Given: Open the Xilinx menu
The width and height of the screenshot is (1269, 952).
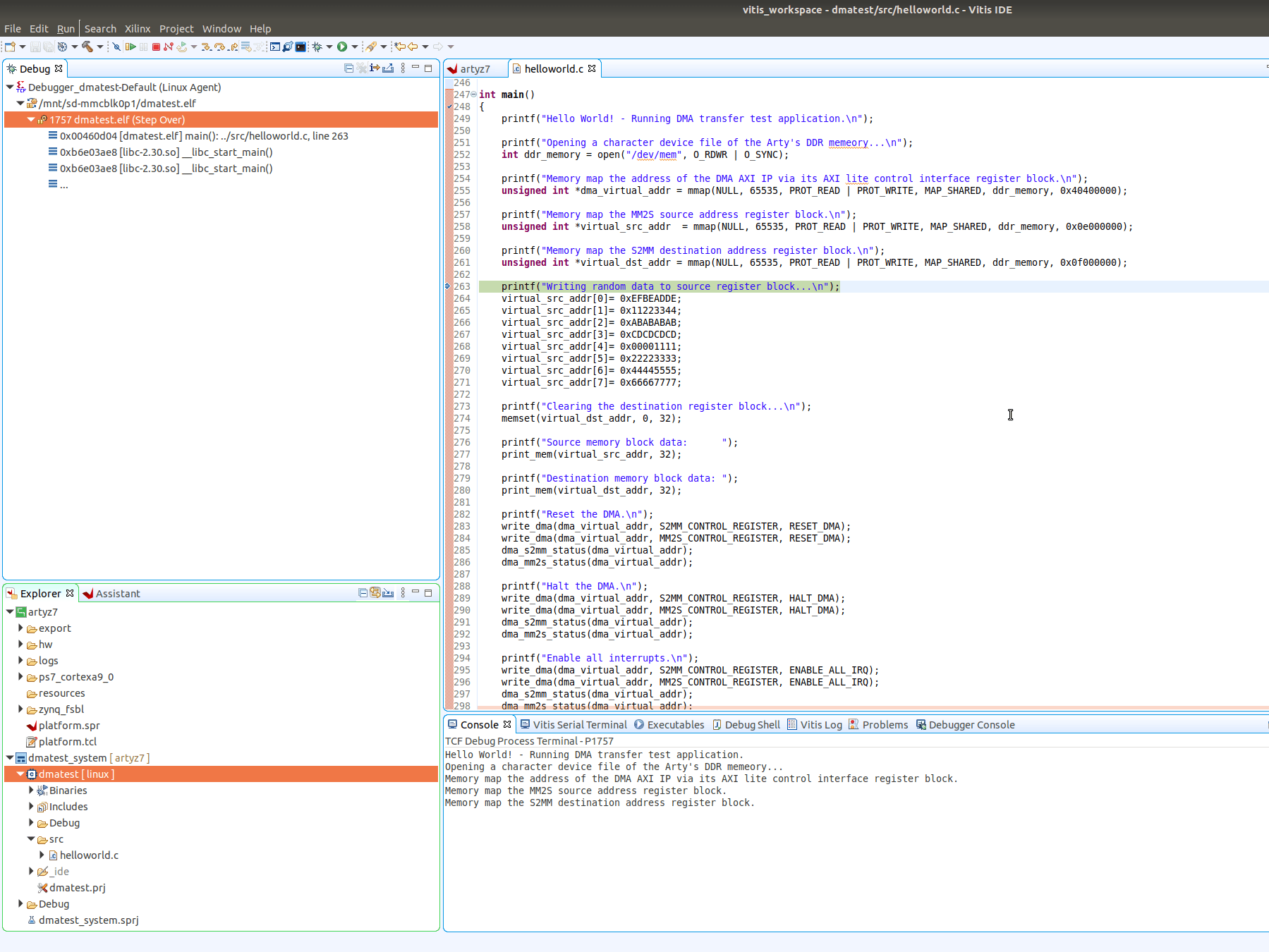Looking at the screenshot, I should coord(137,28).
